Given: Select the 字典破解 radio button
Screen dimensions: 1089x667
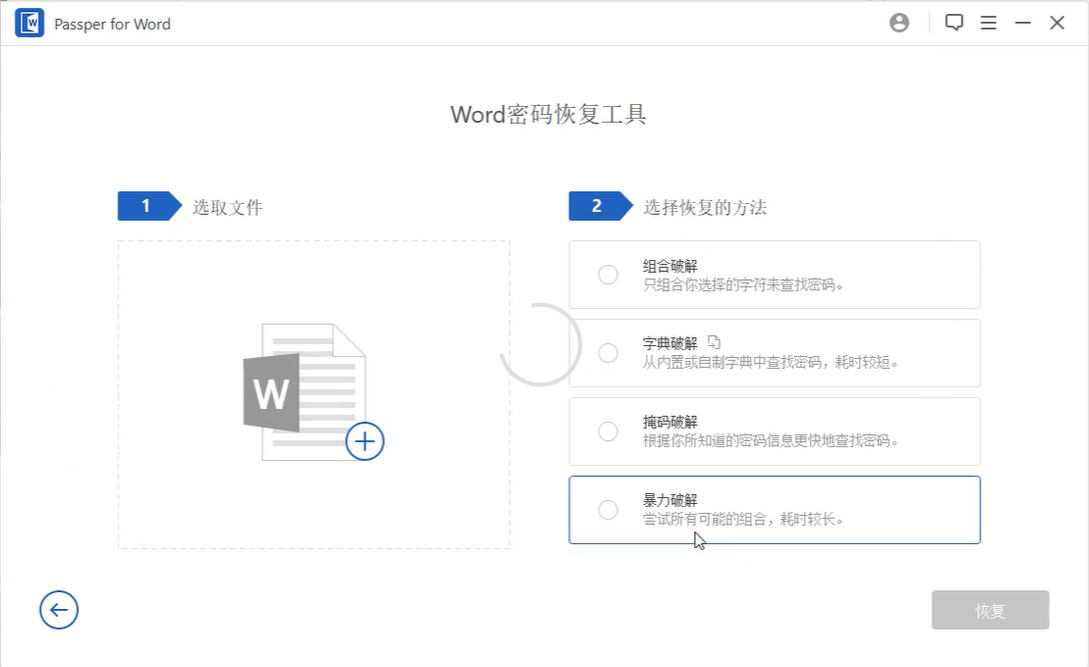Looking at the screenshot, I should (x=608, y=353).
